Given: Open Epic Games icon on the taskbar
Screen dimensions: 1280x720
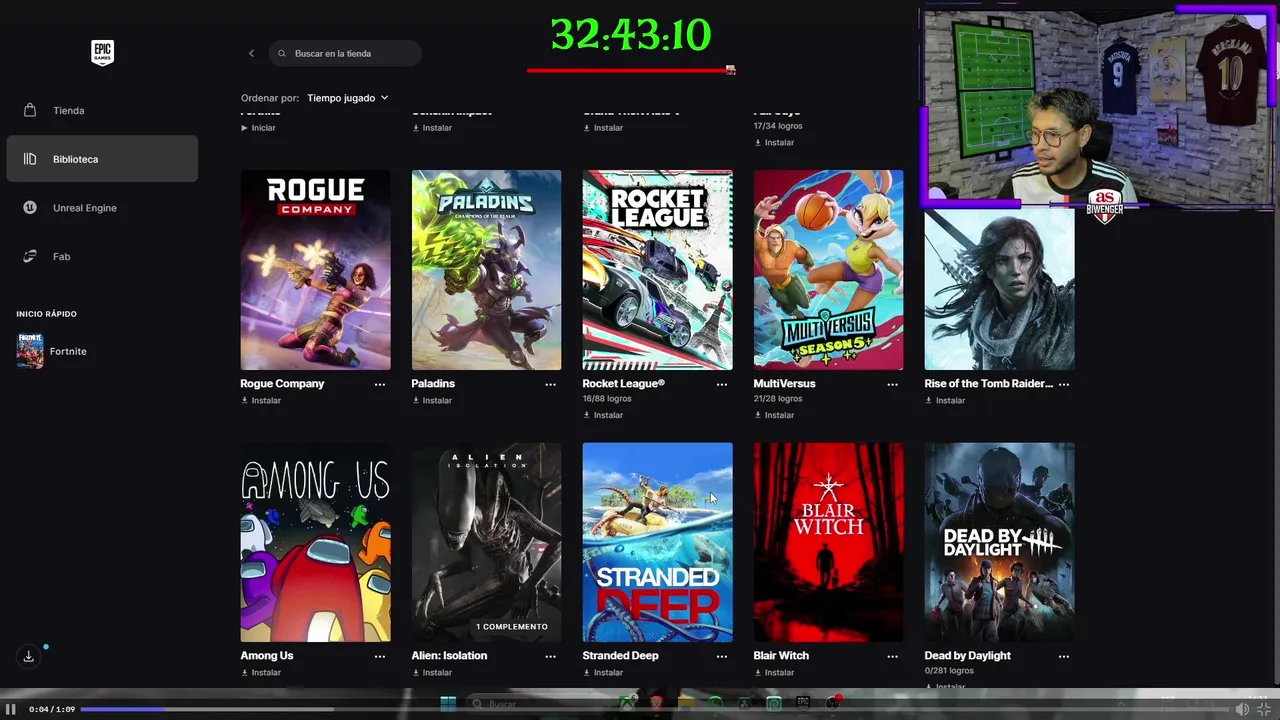Looking at the screenshot, I should coord(803,704).
